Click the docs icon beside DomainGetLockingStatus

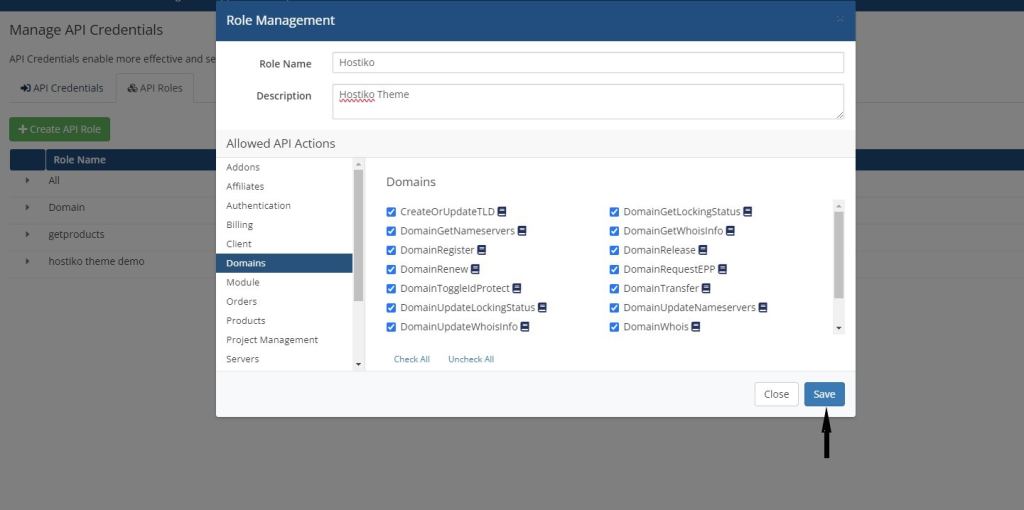pyautogui.click(x=748, y=212)
